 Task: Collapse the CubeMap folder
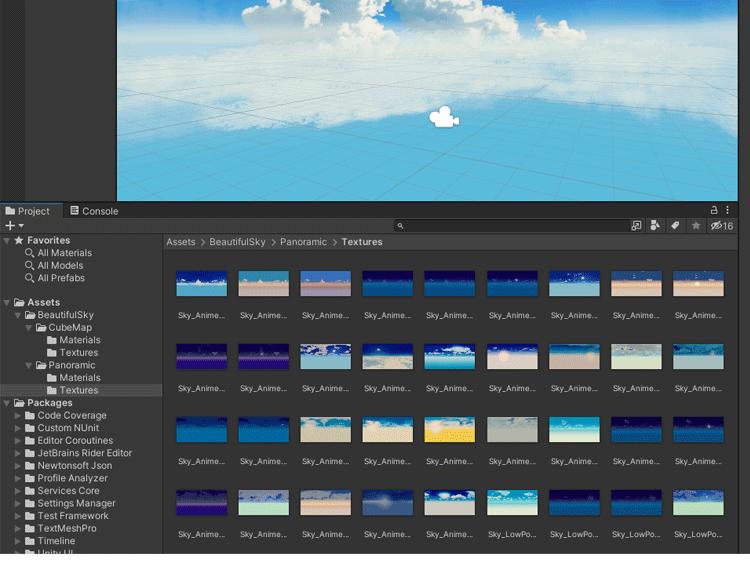pos(29,328)
